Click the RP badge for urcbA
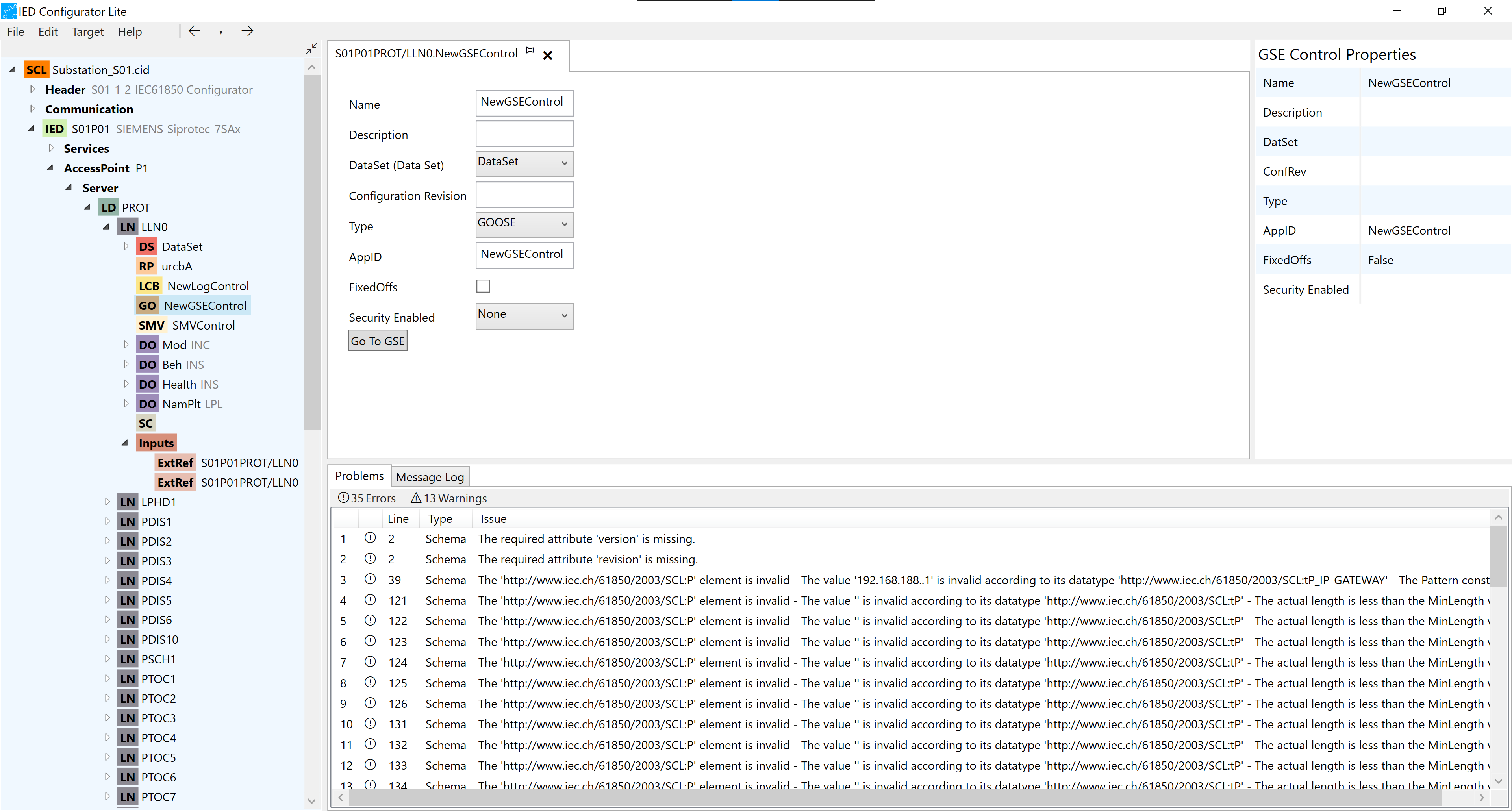Screen dimensions: 1512x811 pos(146,267)
